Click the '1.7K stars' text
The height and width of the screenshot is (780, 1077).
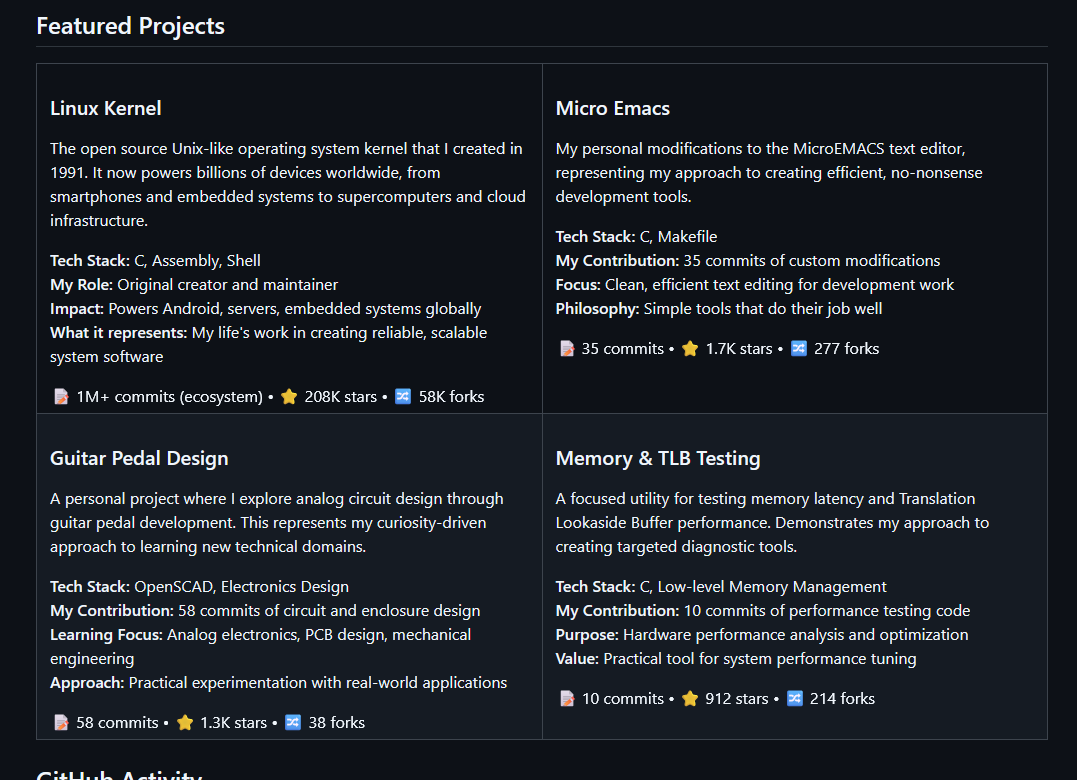[739, 349]
